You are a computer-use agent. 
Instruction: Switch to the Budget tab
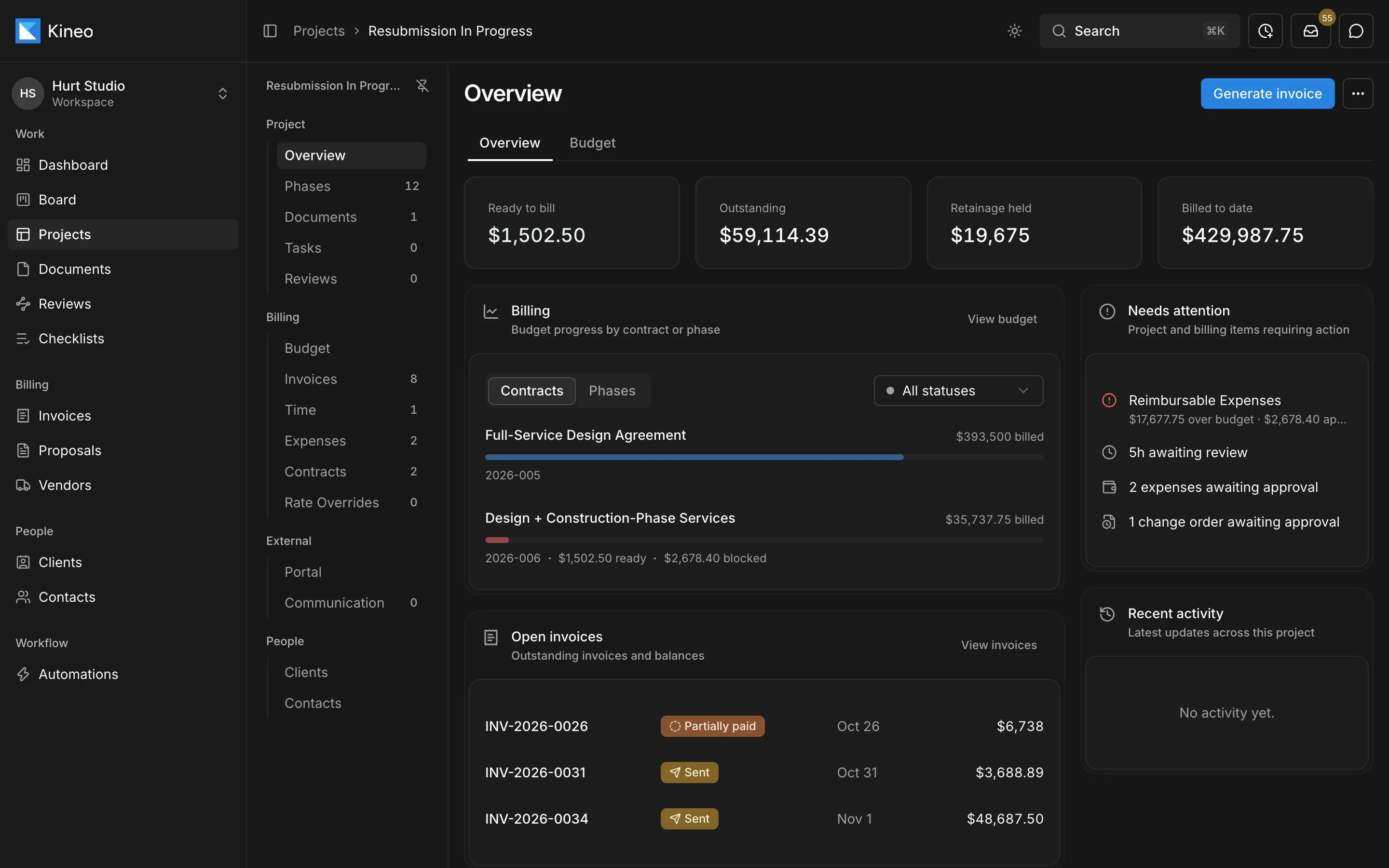[x=592, y=143]
